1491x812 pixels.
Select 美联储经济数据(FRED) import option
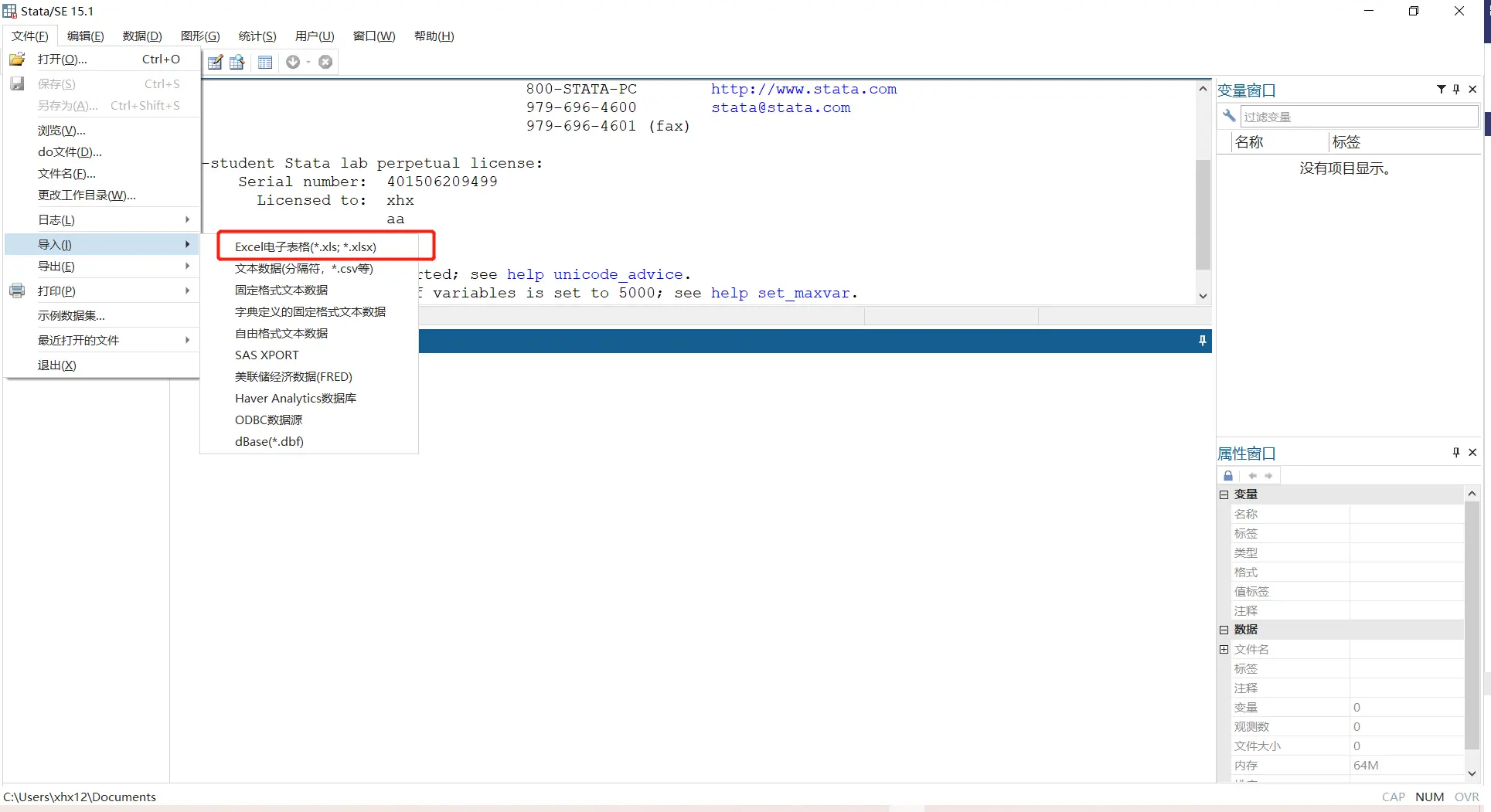pyautogui.click(x=309, y=377)
